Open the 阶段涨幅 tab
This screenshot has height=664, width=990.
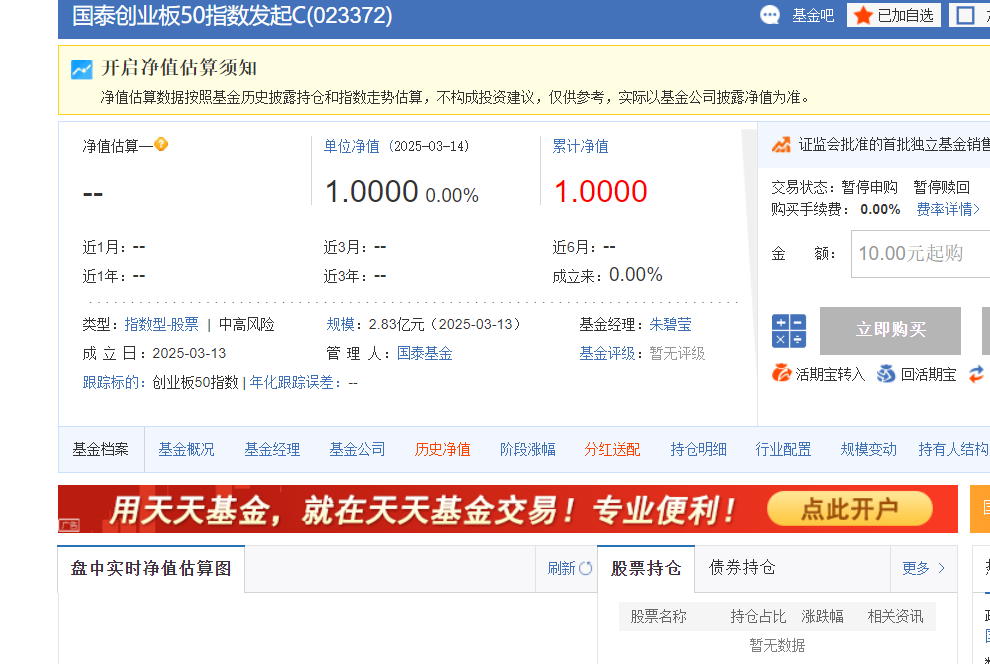click(528, 449)
